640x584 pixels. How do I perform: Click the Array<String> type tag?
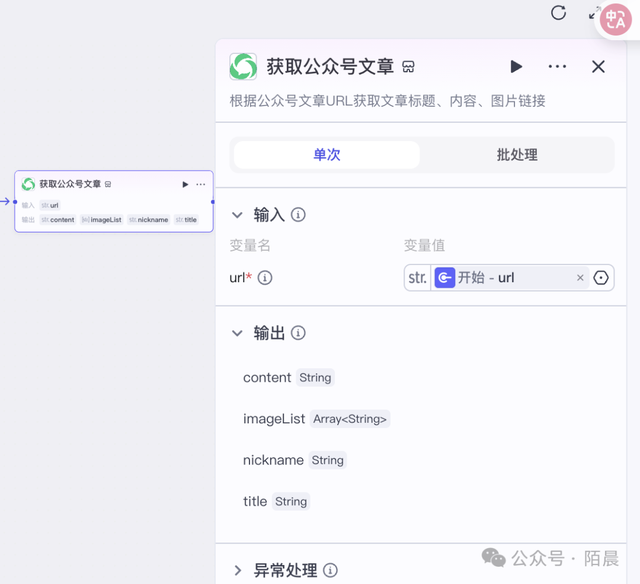click(x=350, y=419)
